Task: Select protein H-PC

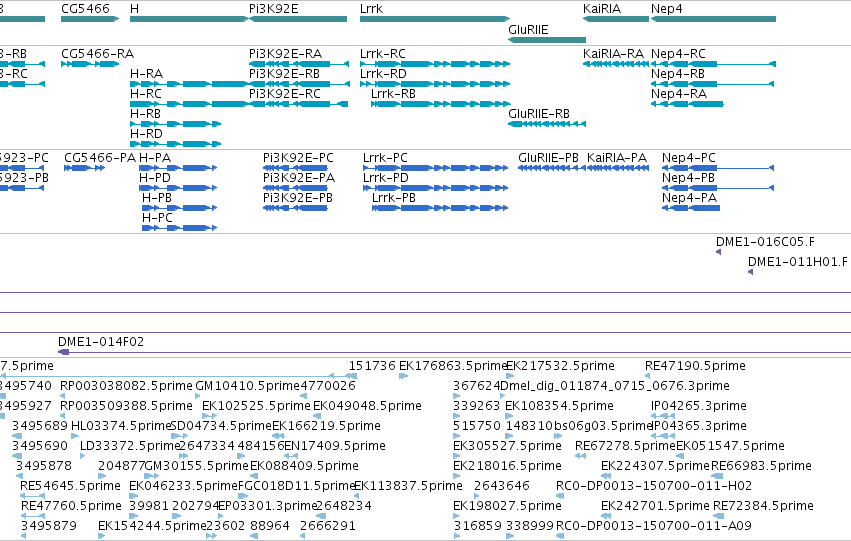Action: click(x=180, y=228)
